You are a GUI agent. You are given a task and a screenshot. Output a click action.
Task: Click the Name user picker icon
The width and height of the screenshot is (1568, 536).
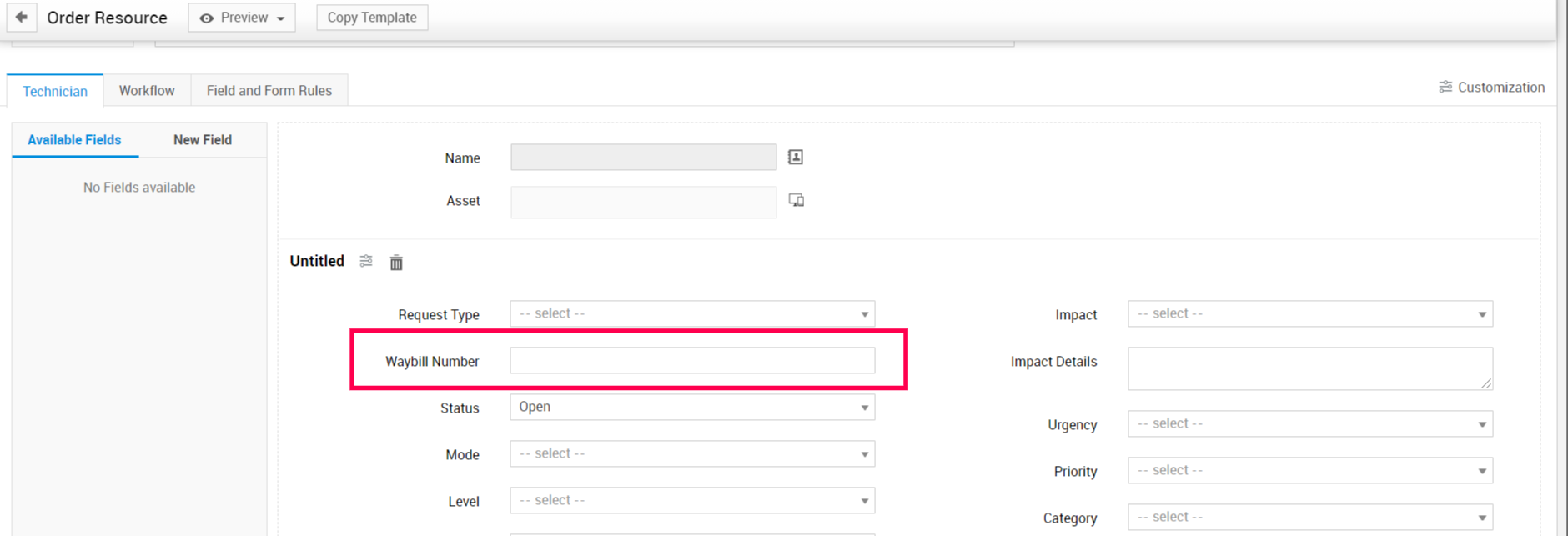coord(796,158)
